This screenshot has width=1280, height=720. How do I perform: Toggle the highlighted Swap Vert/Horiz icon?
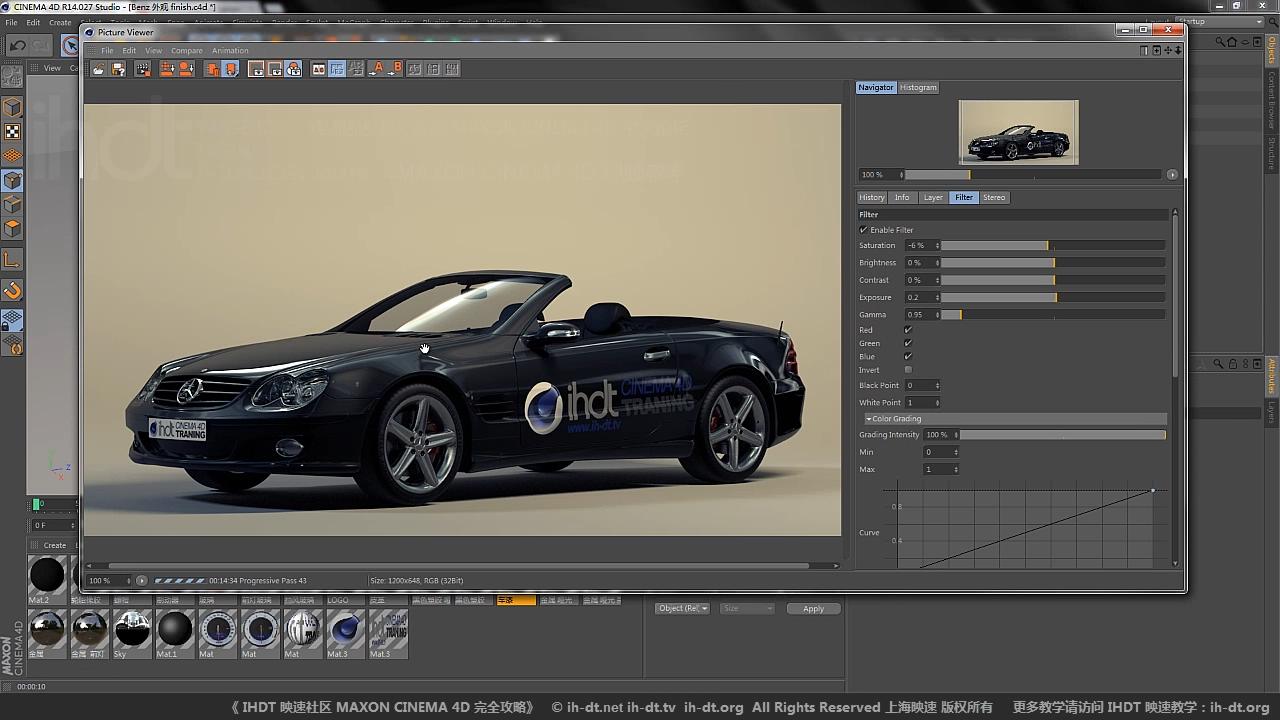pos(337,69)
